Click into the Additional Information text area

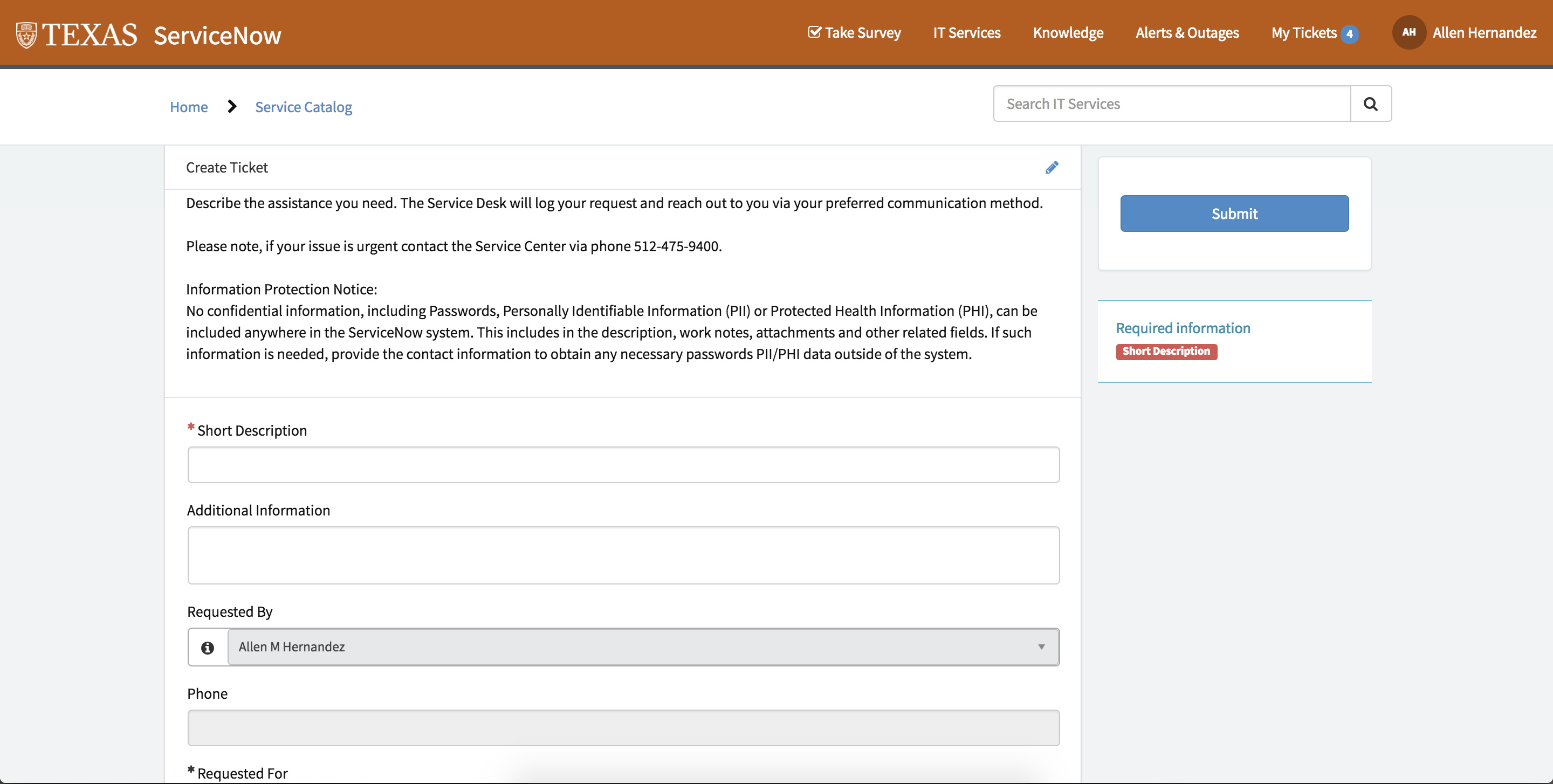coord(623,555)
